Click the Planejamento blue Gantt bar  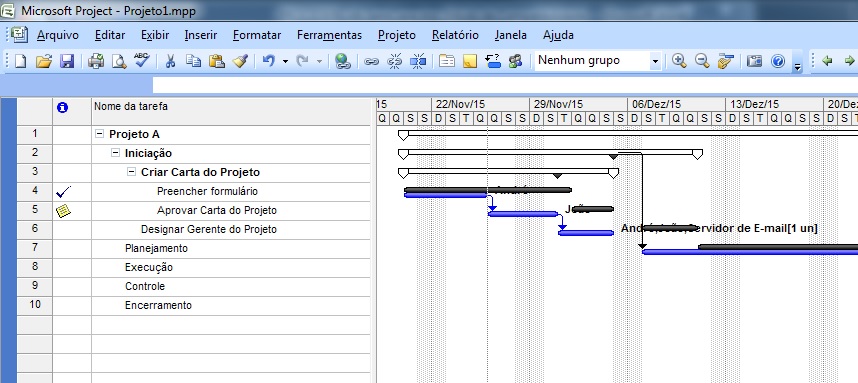750,252
